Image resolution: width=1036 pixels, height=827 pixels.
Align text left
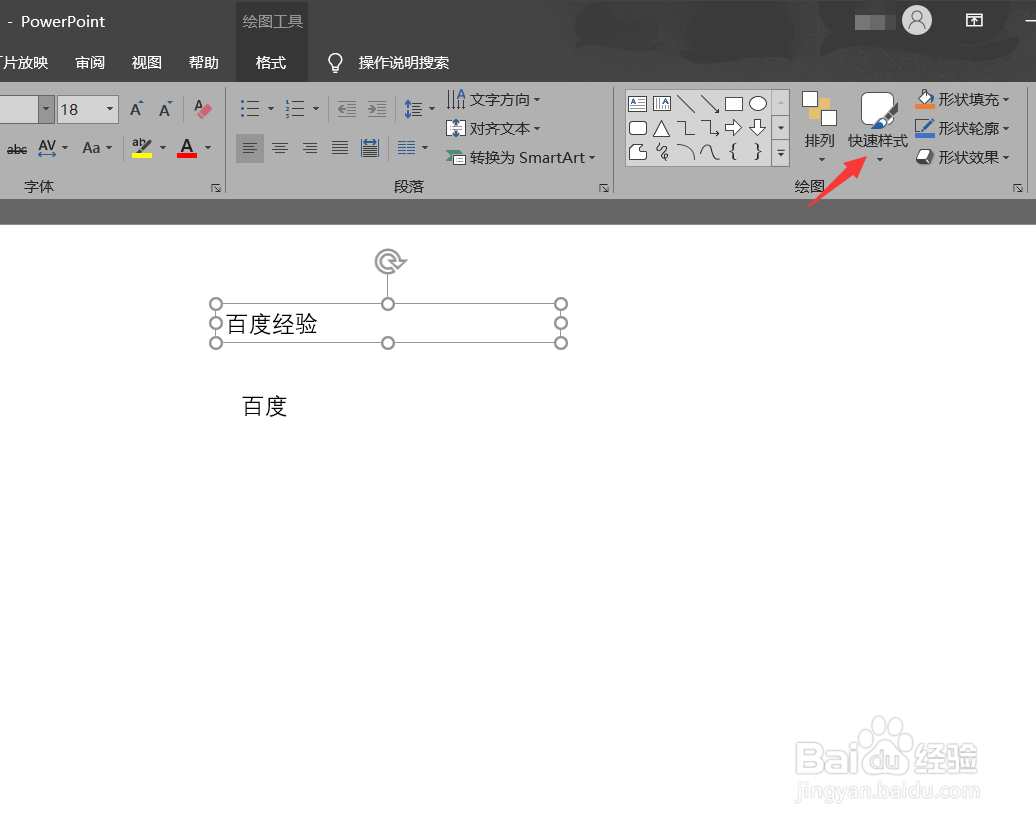(250, 147)
